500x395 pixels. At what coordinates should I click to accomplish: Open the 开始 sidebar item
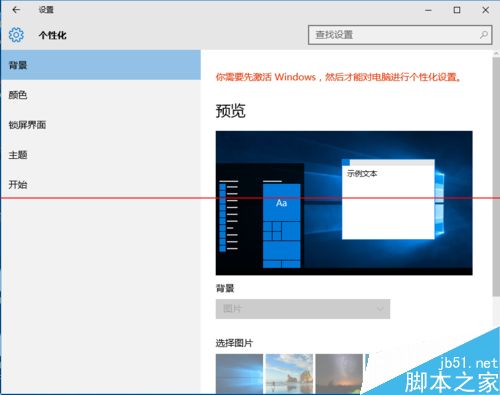[x=101, y=184]
